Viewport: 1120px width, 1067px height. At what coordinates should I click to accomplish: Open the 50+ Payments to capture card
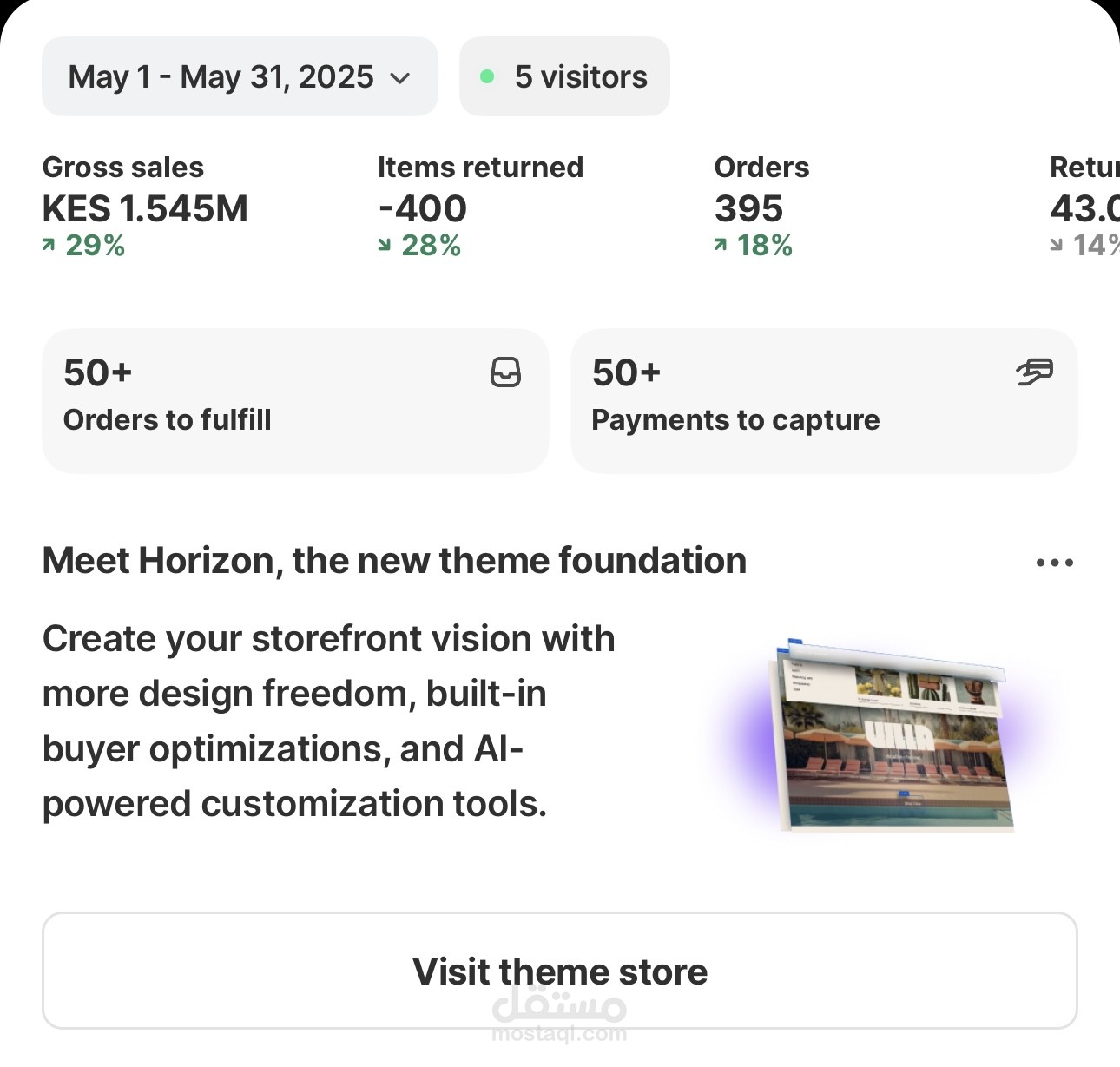824,401
